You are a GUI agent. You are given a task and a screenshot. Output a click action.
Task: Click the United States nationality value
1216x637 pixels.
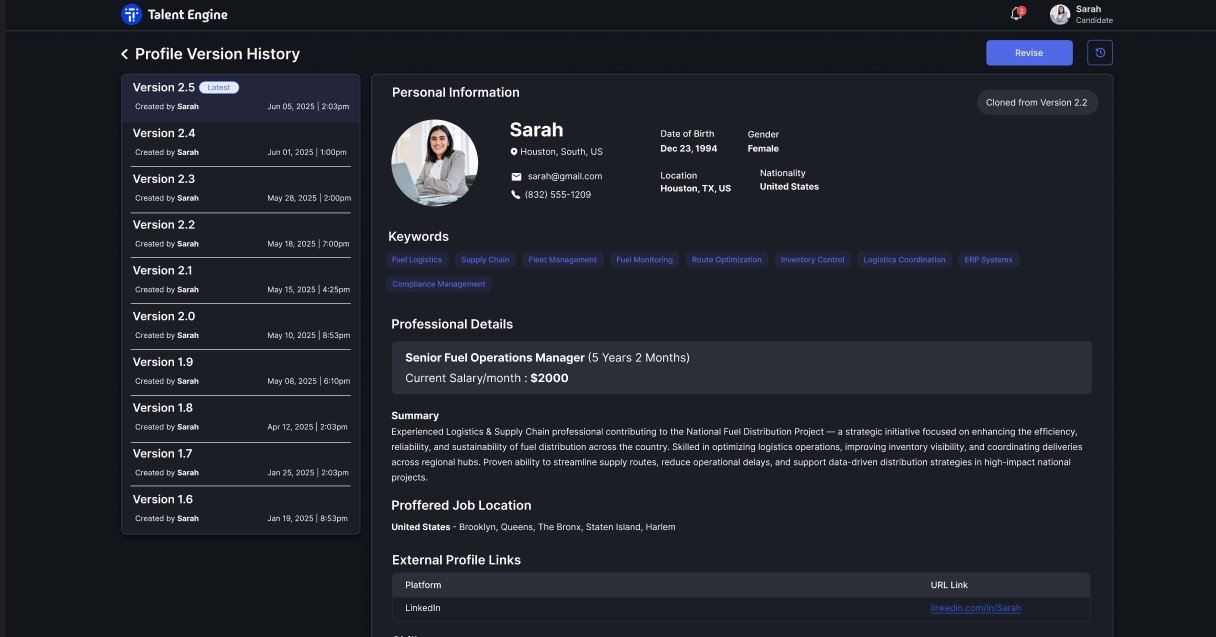(789, 187)
